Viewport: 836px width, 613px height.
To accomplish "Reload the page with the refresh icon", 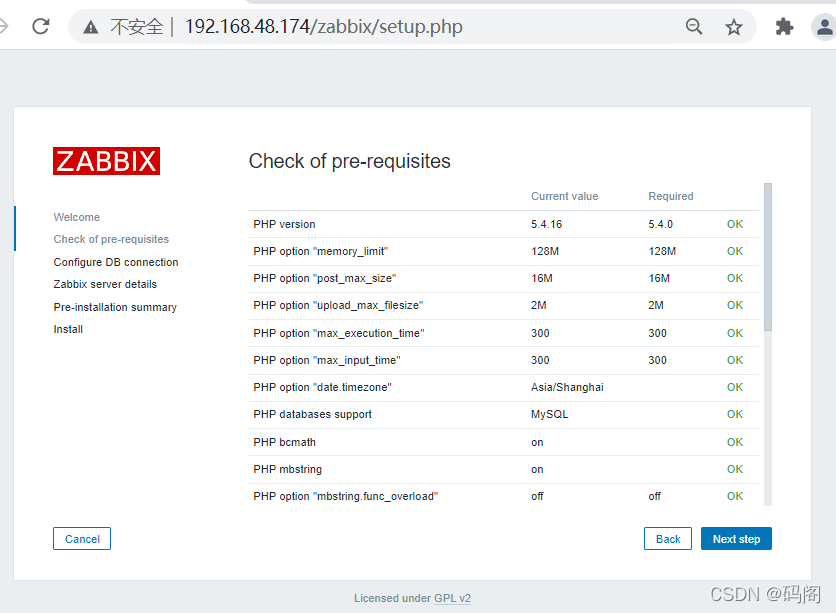I will coord(41,26).
